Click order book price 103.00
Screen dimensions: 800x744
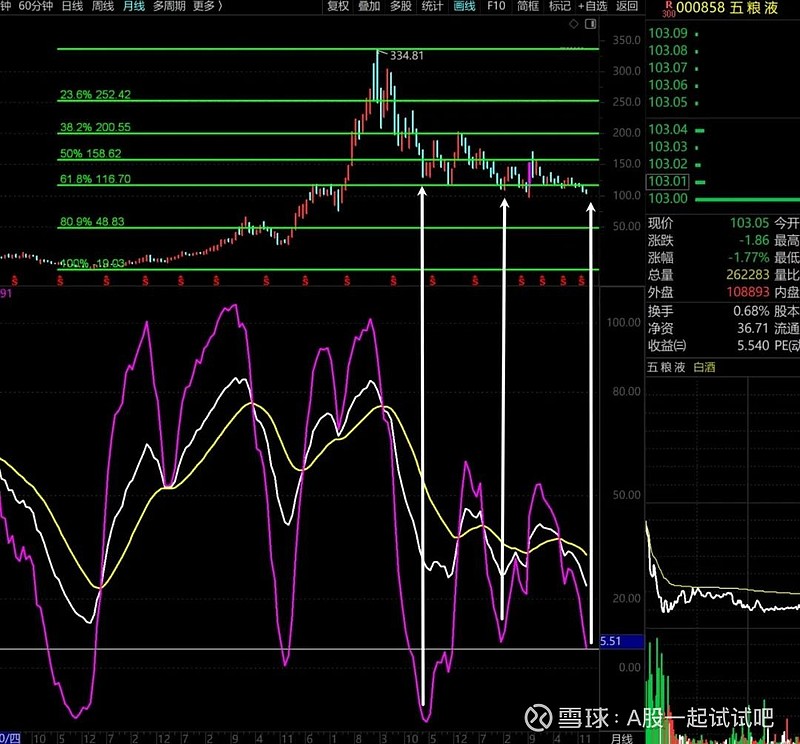668,199
